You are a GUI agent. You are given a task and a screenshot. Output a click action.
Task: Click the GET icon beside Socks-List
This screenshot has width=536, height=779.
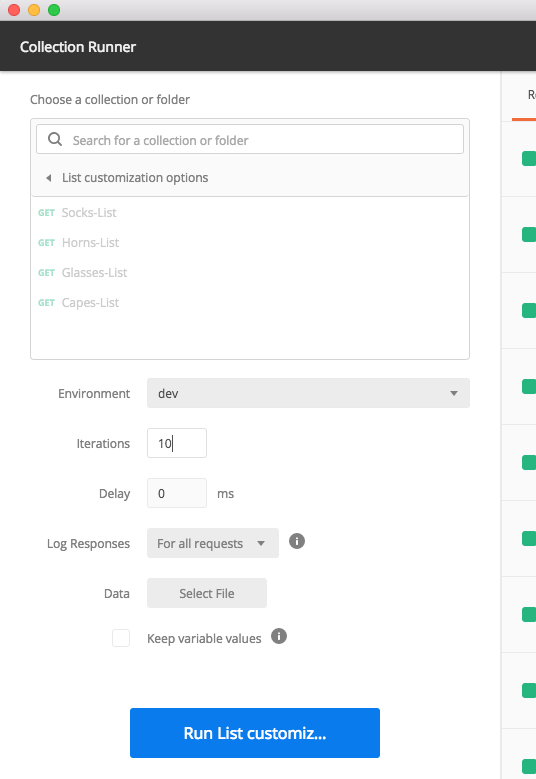47,213
